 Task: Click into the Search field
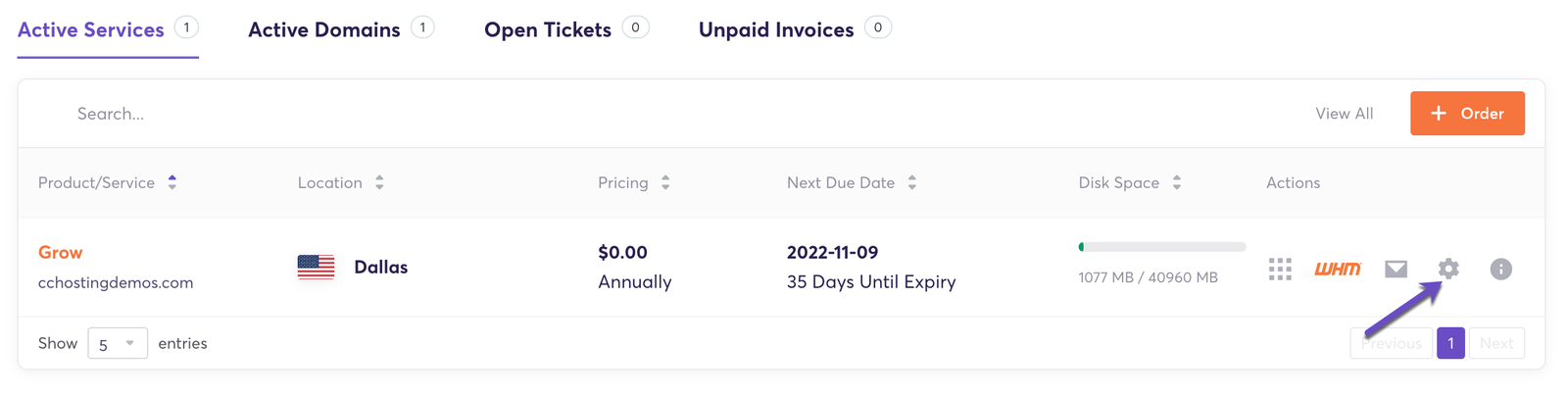(392, 114)
